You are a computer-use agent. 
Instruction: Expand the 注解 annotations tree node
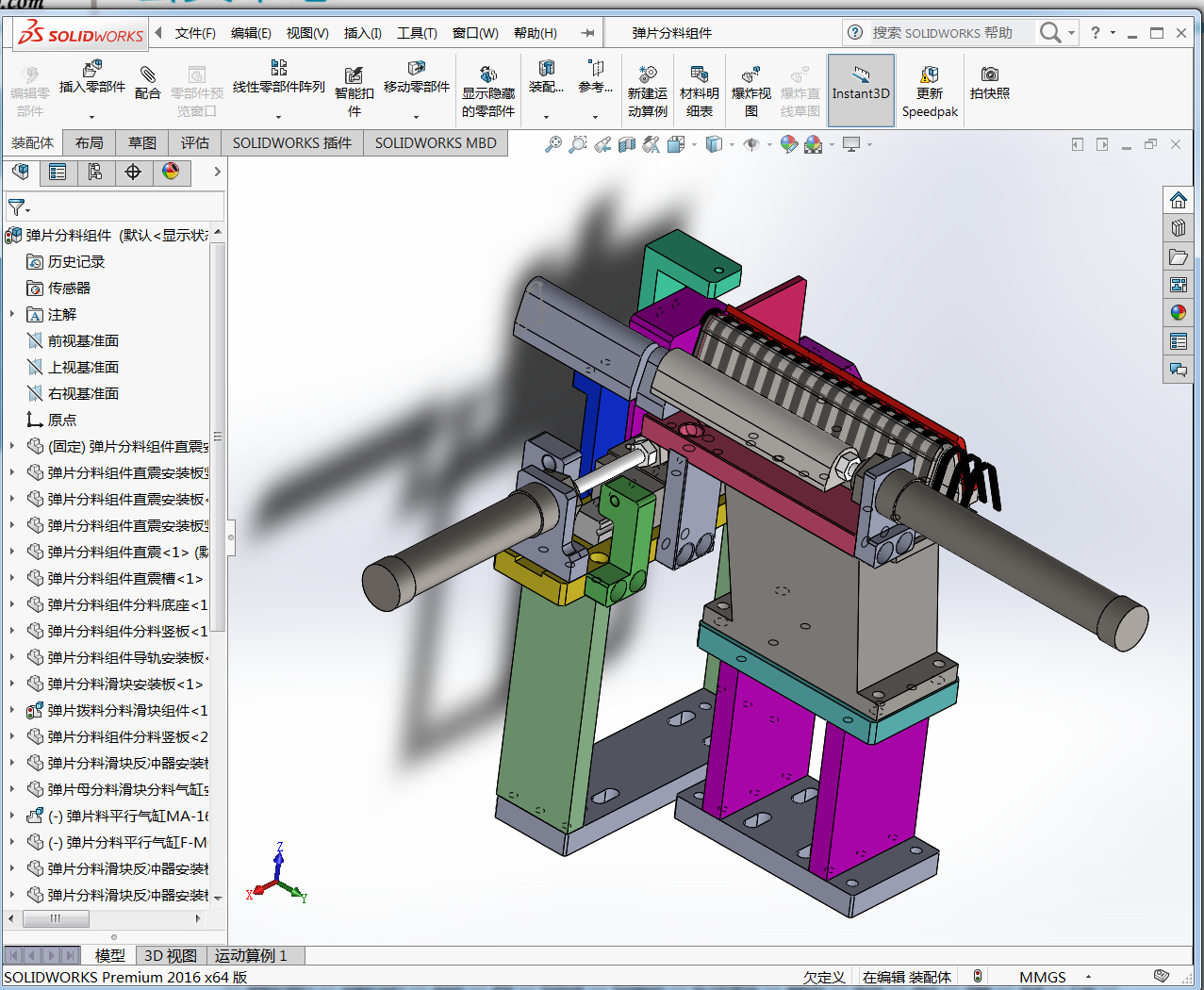(x=12, y=314)
